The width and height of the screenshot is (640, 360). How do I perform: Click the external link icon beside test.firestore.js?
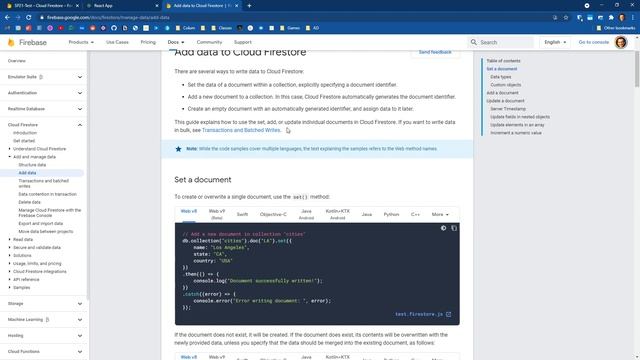pos(449,314)
